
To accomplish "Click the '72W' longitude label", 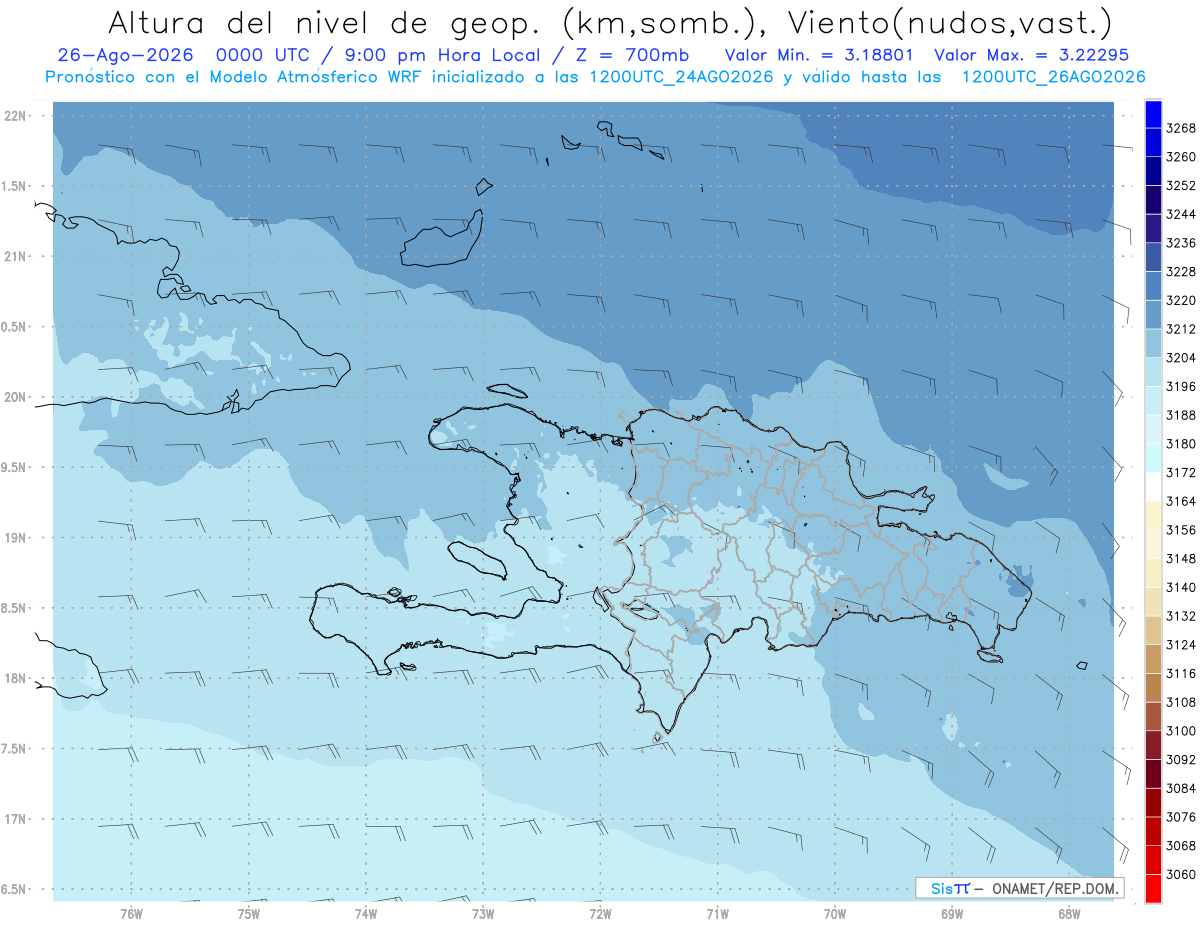I will tap(600, 914).
